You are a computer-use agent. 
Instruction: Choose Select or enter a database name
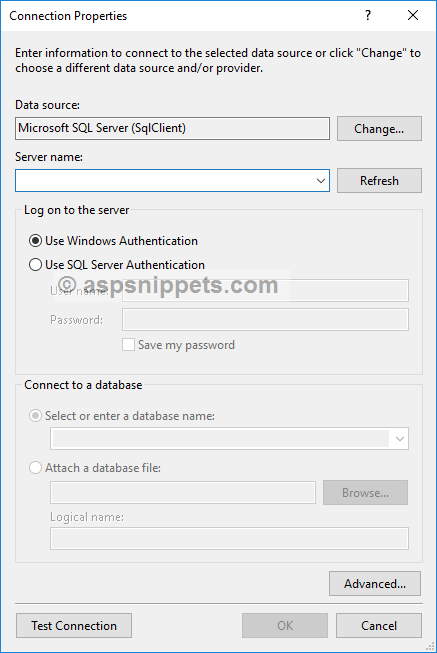(35, 416)
